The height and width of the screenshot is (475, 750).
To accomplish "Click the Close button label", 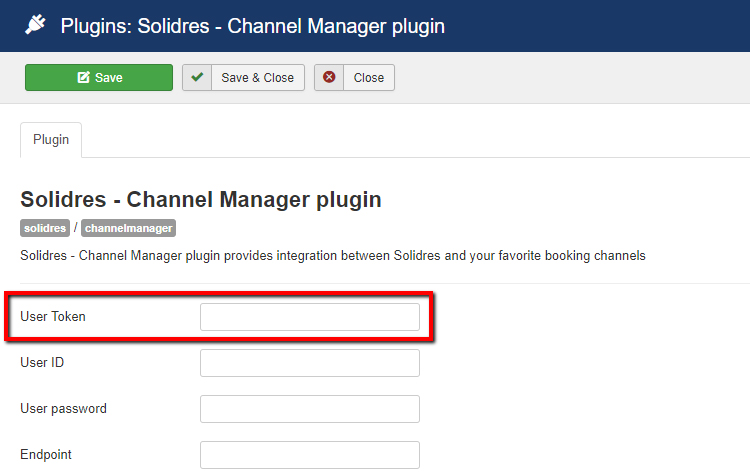I will [369, 77].
